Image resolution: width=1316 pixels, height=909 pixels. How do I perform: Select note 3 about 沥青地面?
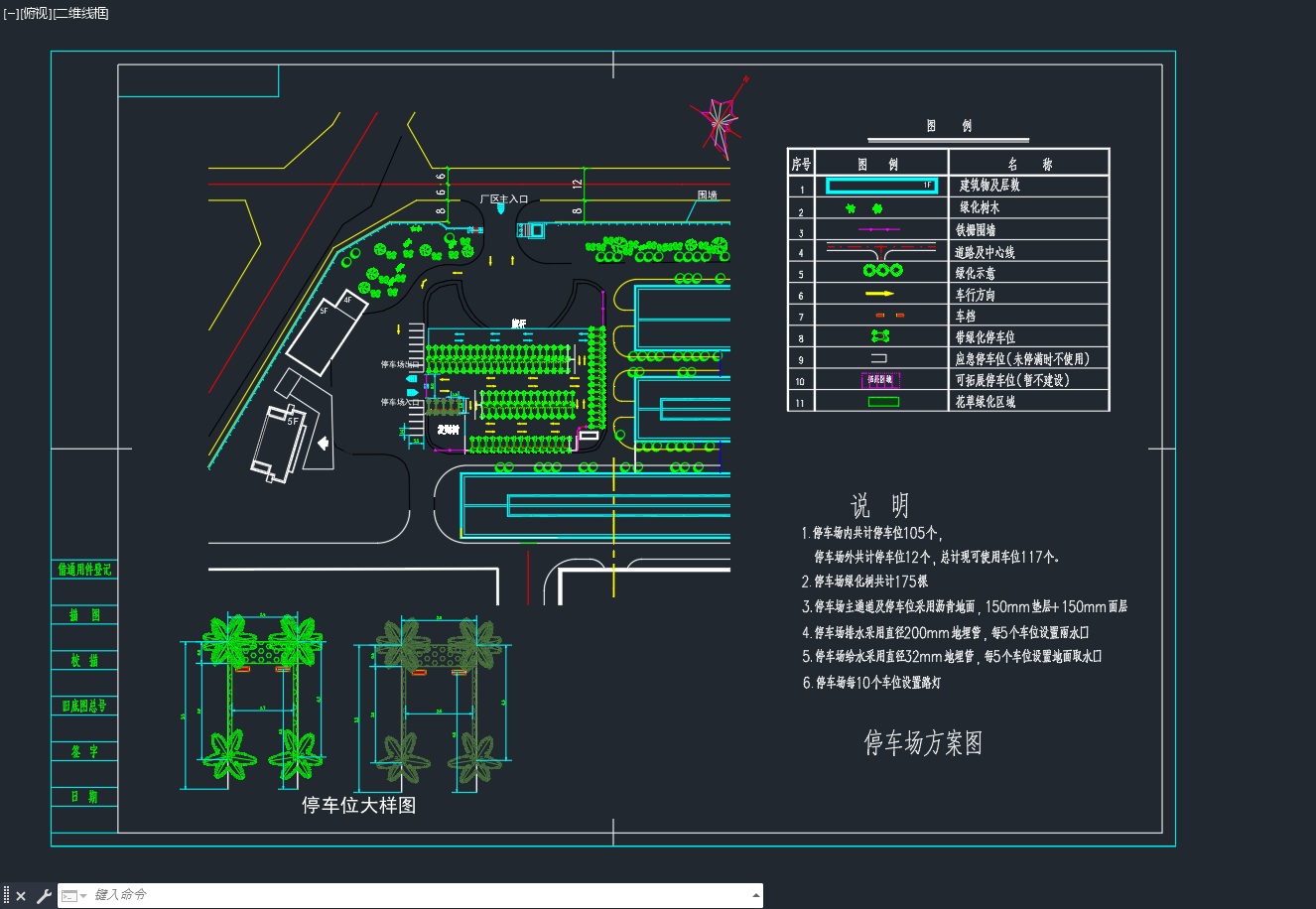point(965,606)
